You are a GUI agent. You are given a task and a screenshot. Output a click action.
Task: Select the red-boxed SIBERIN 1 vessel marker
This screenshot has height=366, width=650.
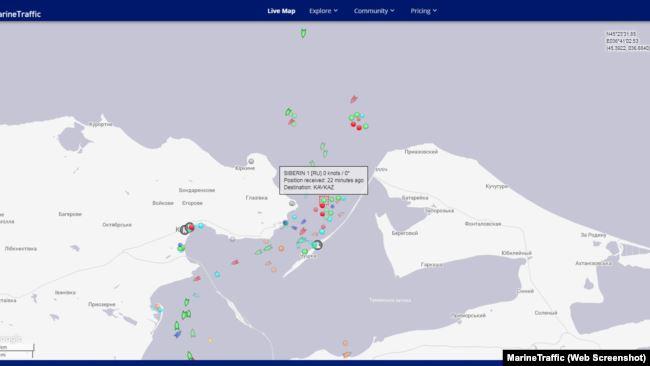[324, 200]
